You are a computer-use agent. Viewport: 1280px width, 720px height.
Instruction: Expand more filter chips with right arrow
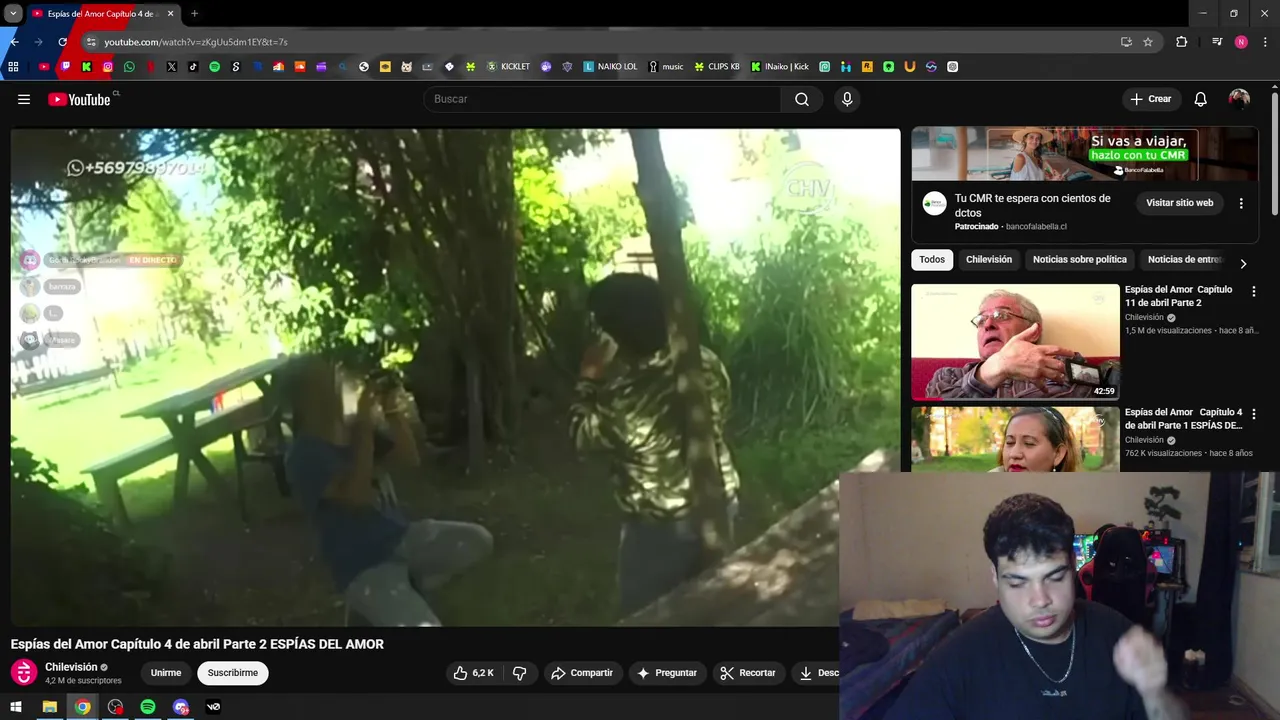(1243, 264)
